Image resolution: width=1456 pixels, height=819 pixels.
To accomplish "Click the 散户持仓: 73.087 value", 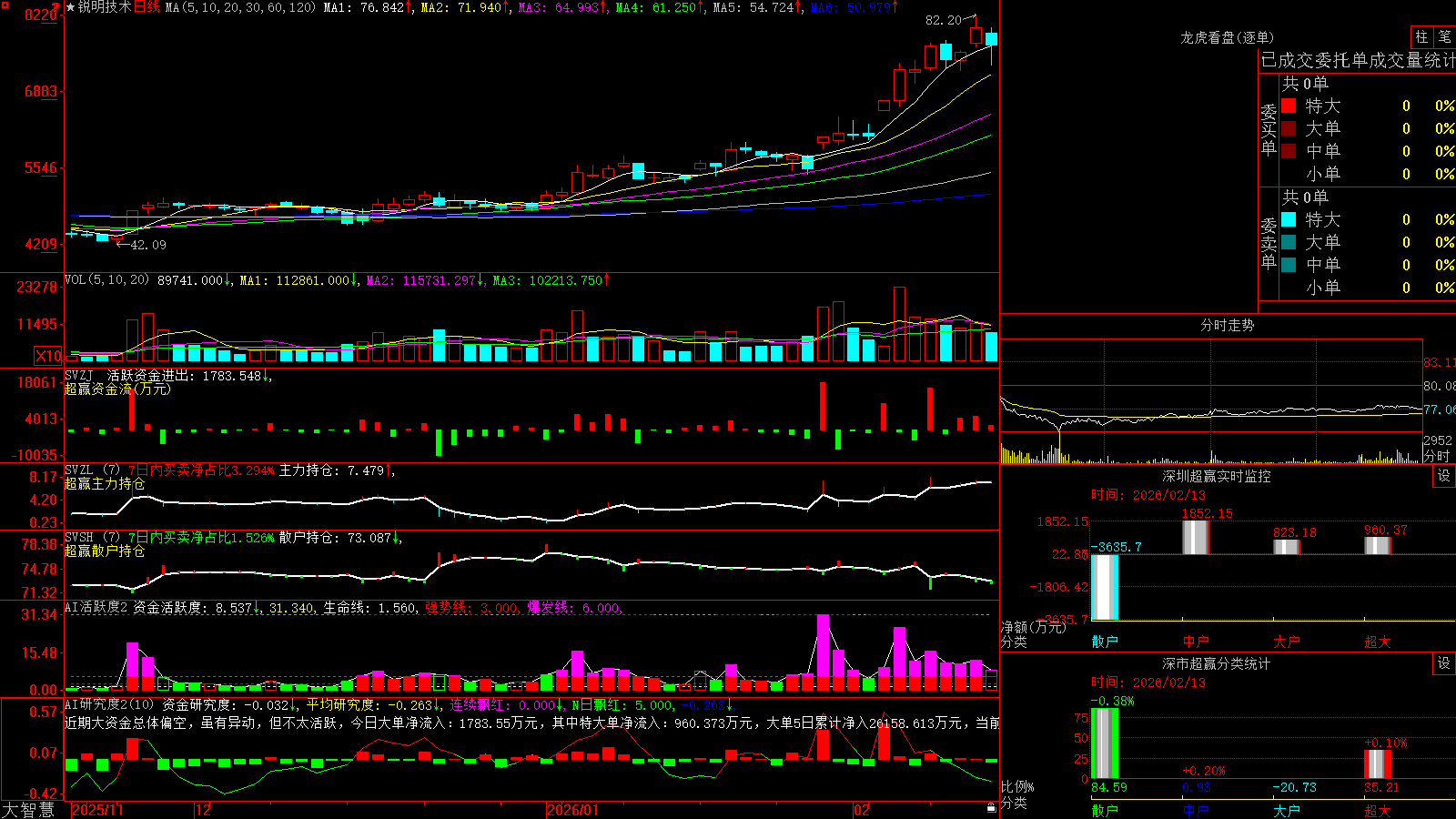I will click(x=335, y=538).
